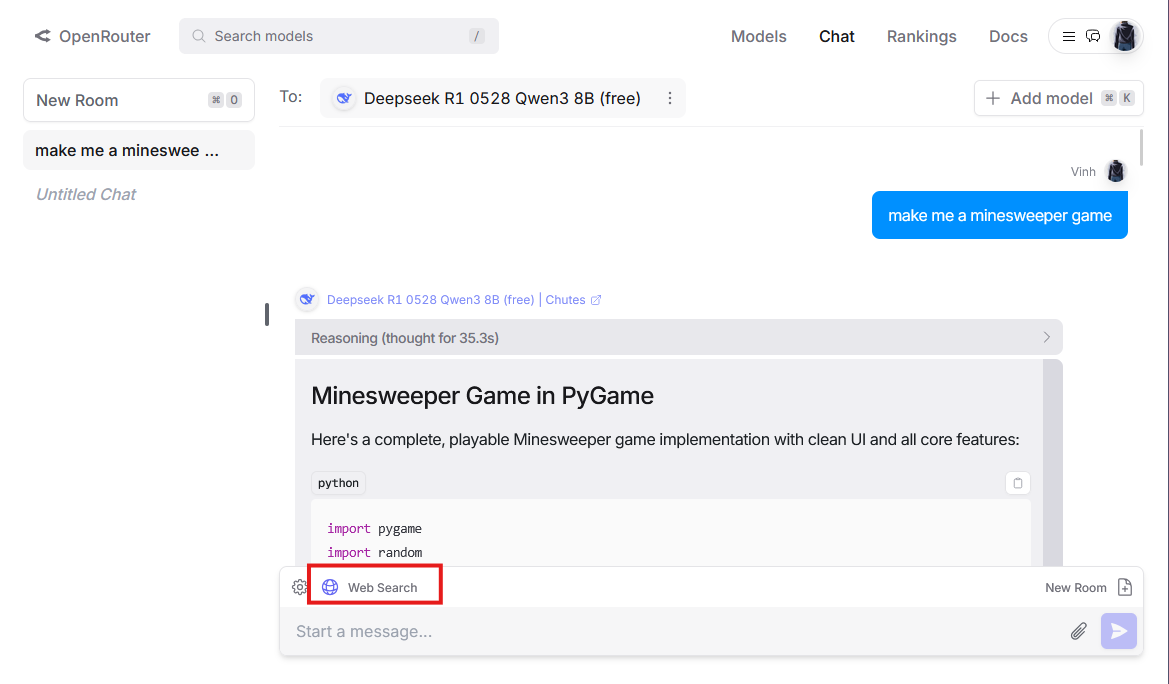Click the collapse handle left of the response
Image resolution: width=1169 pixels, height=684 pixels.
click(267, 314)
